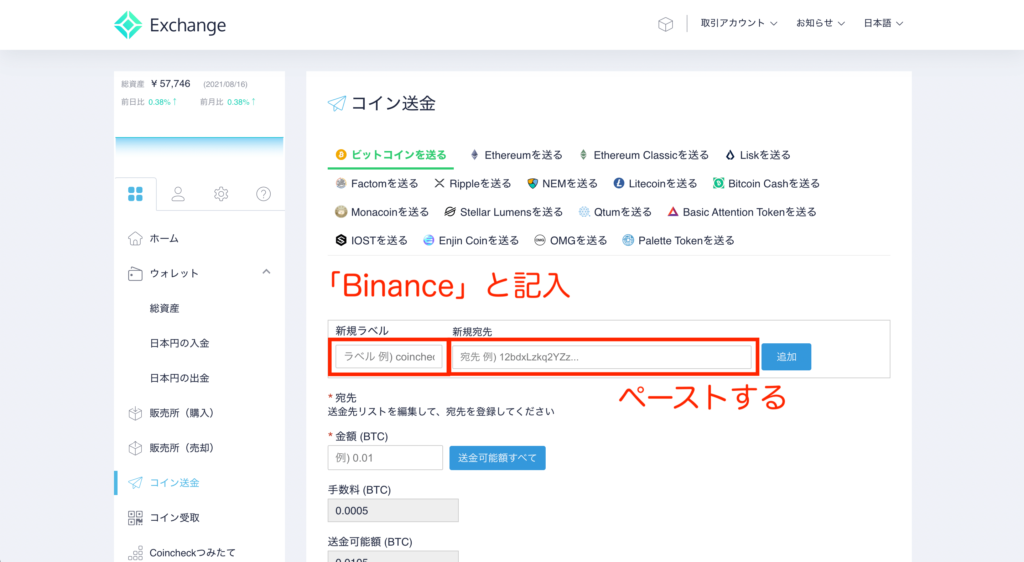
Task: Click the IOST coin icon
Action: point(341,240)
